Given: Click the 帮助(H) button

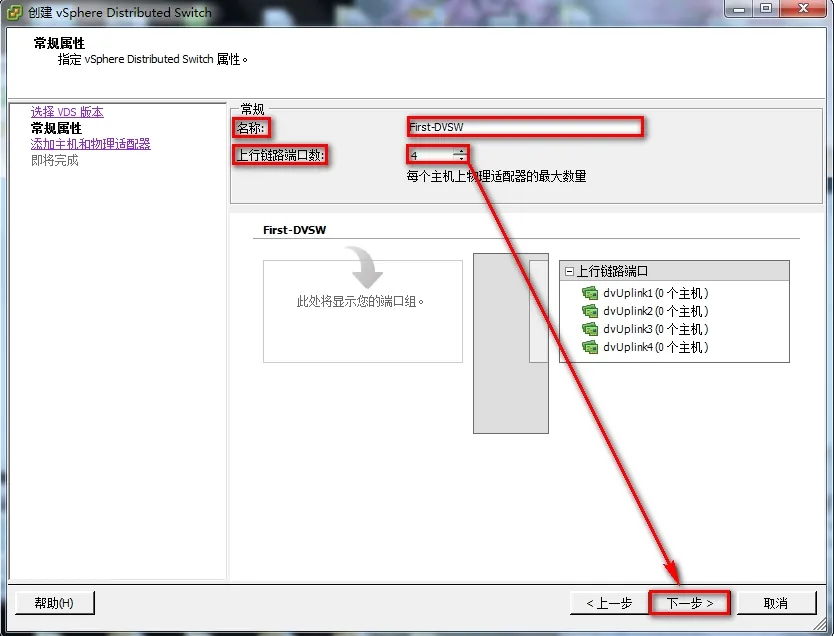Looking at the screenshot, I should (54, 602).
